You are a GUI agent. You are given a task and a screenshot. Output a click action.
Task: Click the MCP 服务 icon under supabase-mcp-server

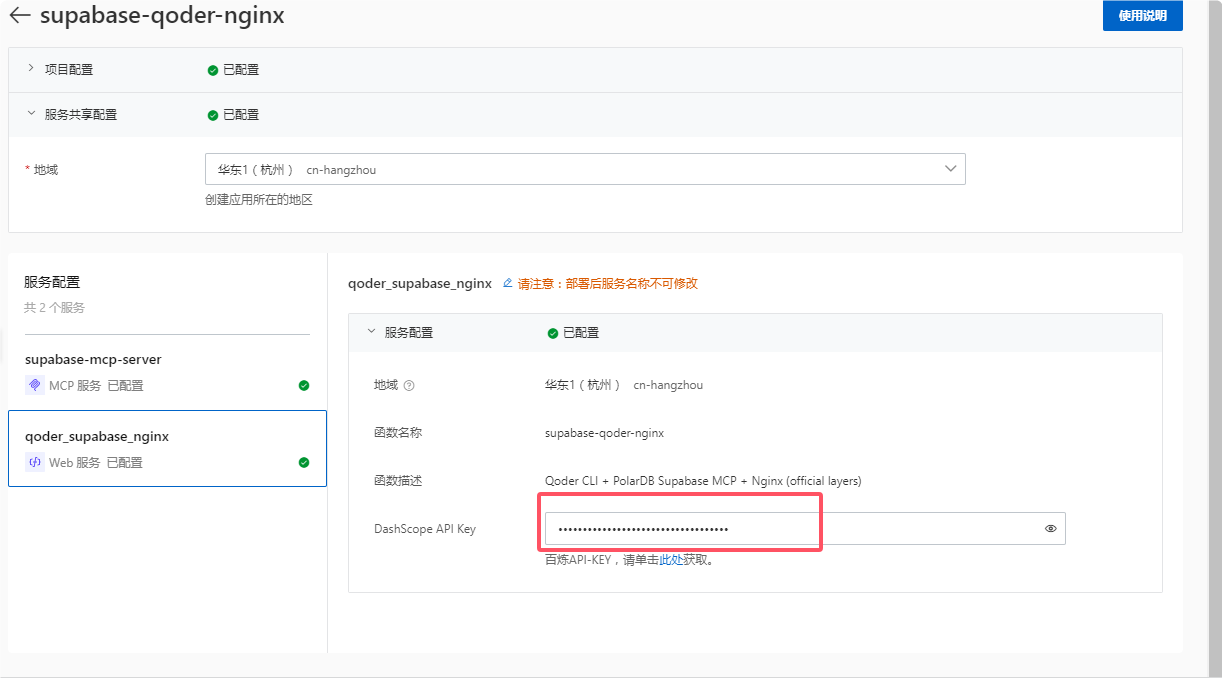(33, 385)
